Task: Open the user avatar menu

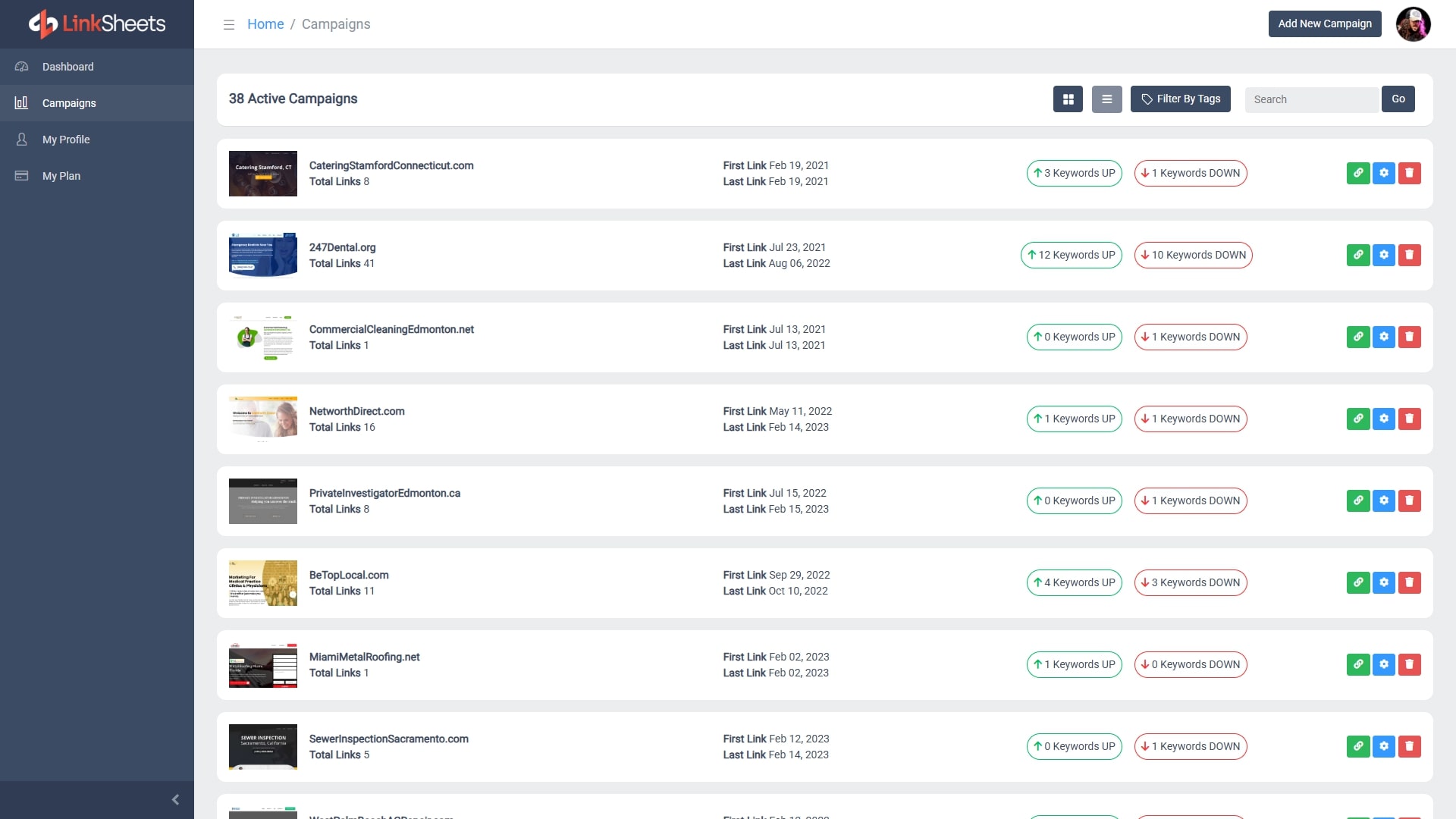Action: tap(1414, 24)
